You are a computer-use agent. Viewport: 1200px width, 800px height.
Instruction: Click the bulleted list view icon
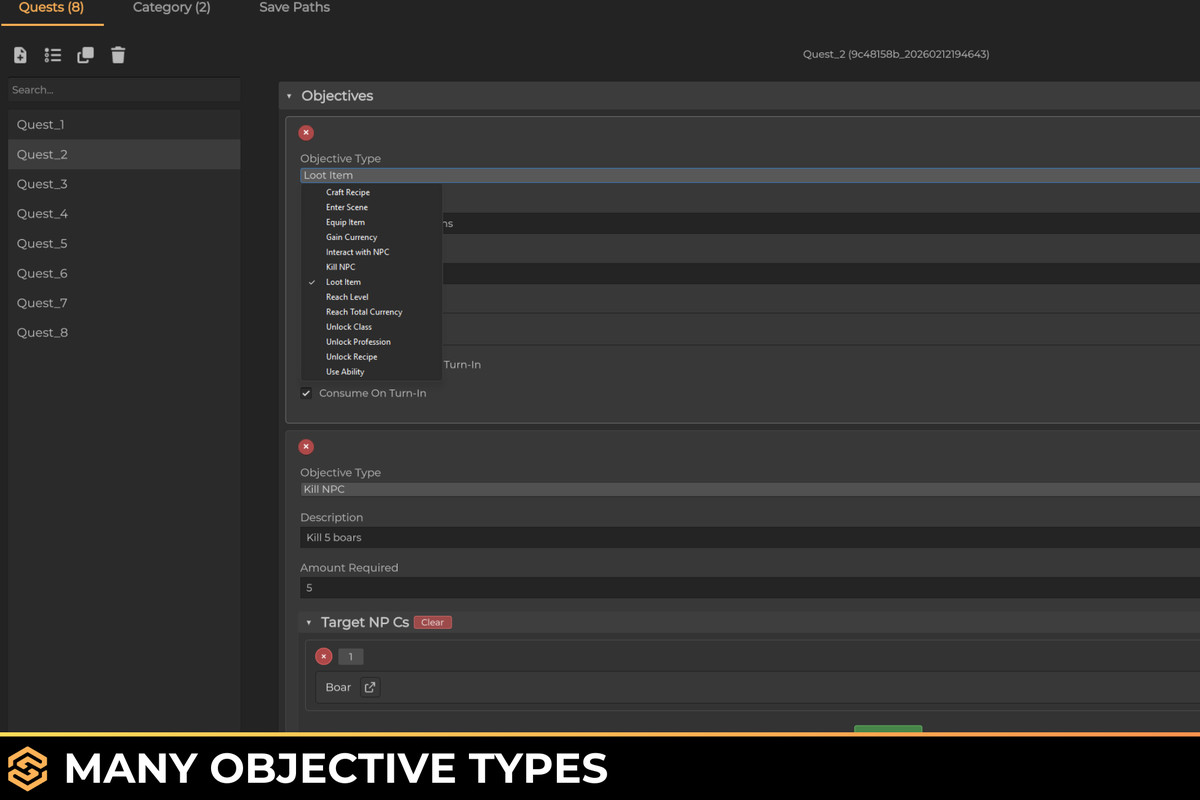point(53,55)
